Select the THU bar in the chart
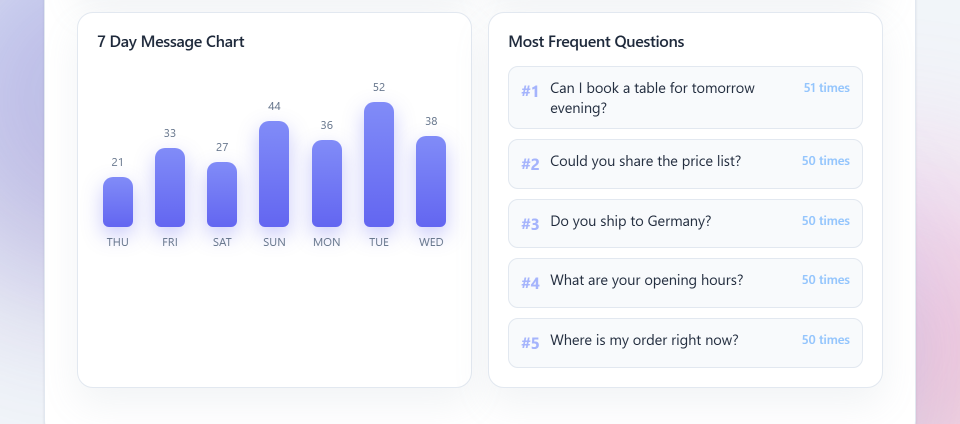The image size is (960, 424). point(118,202)
